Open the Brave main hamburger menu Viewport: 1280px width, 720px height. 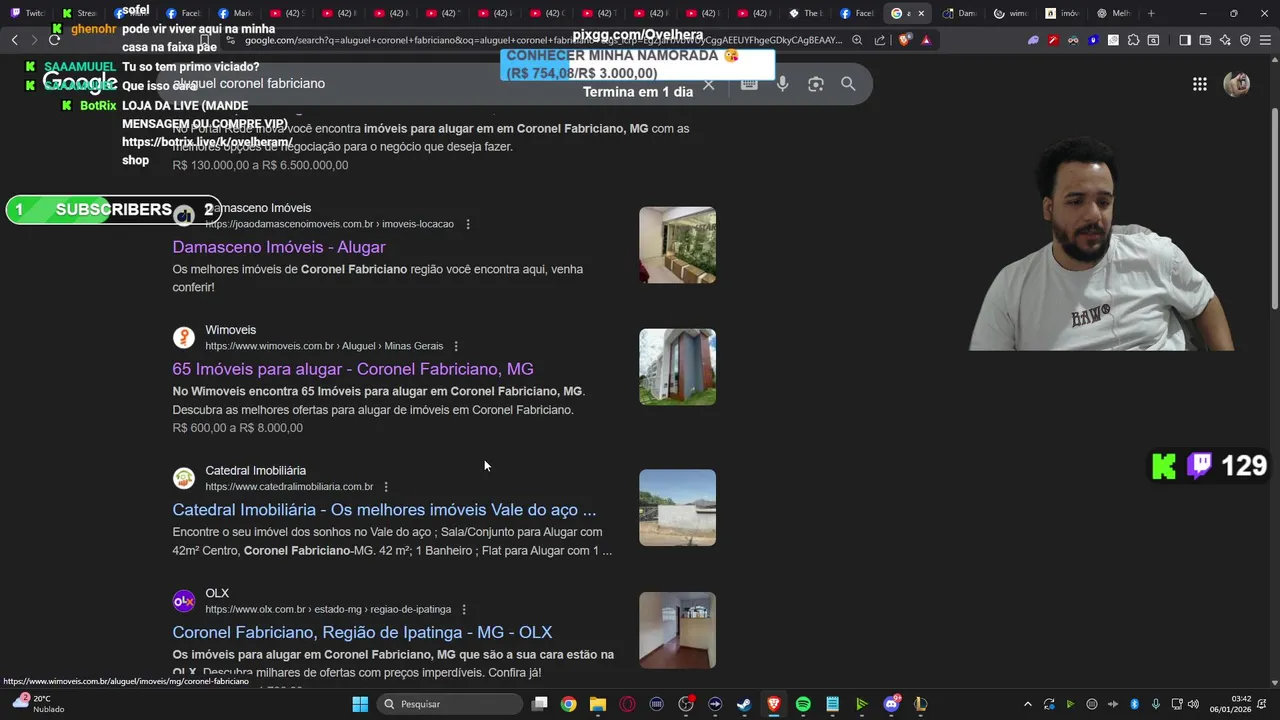pos(1266,40)
